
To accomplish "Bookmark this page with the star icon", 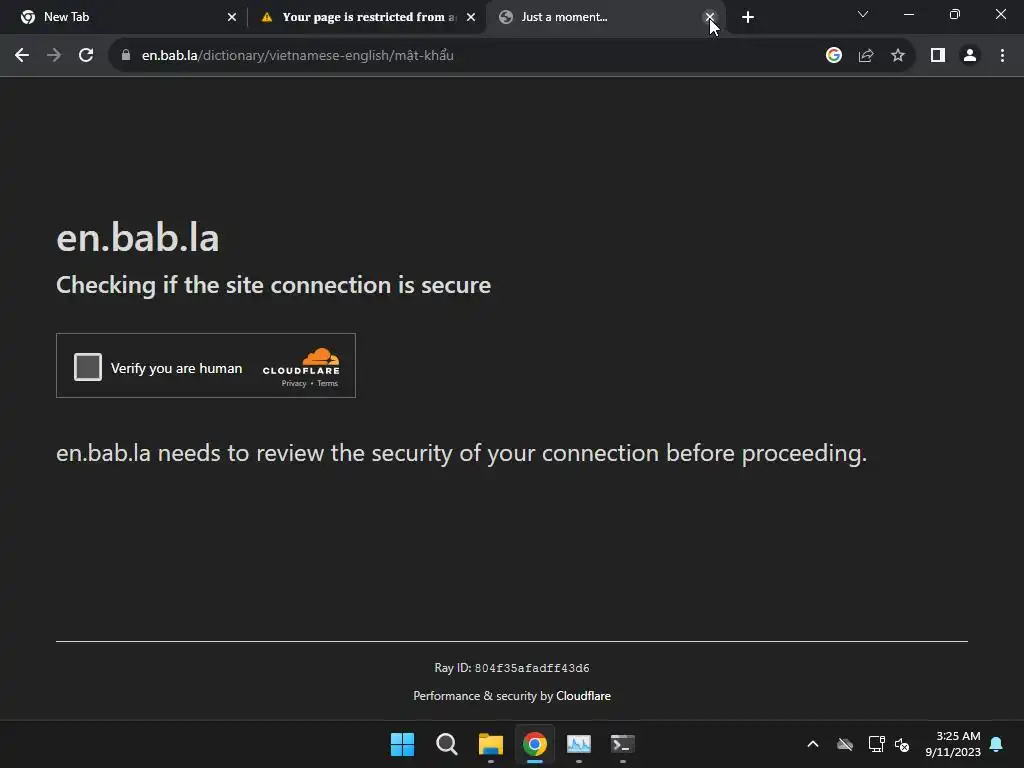I will pyautogui.click(x=898, y=56).
